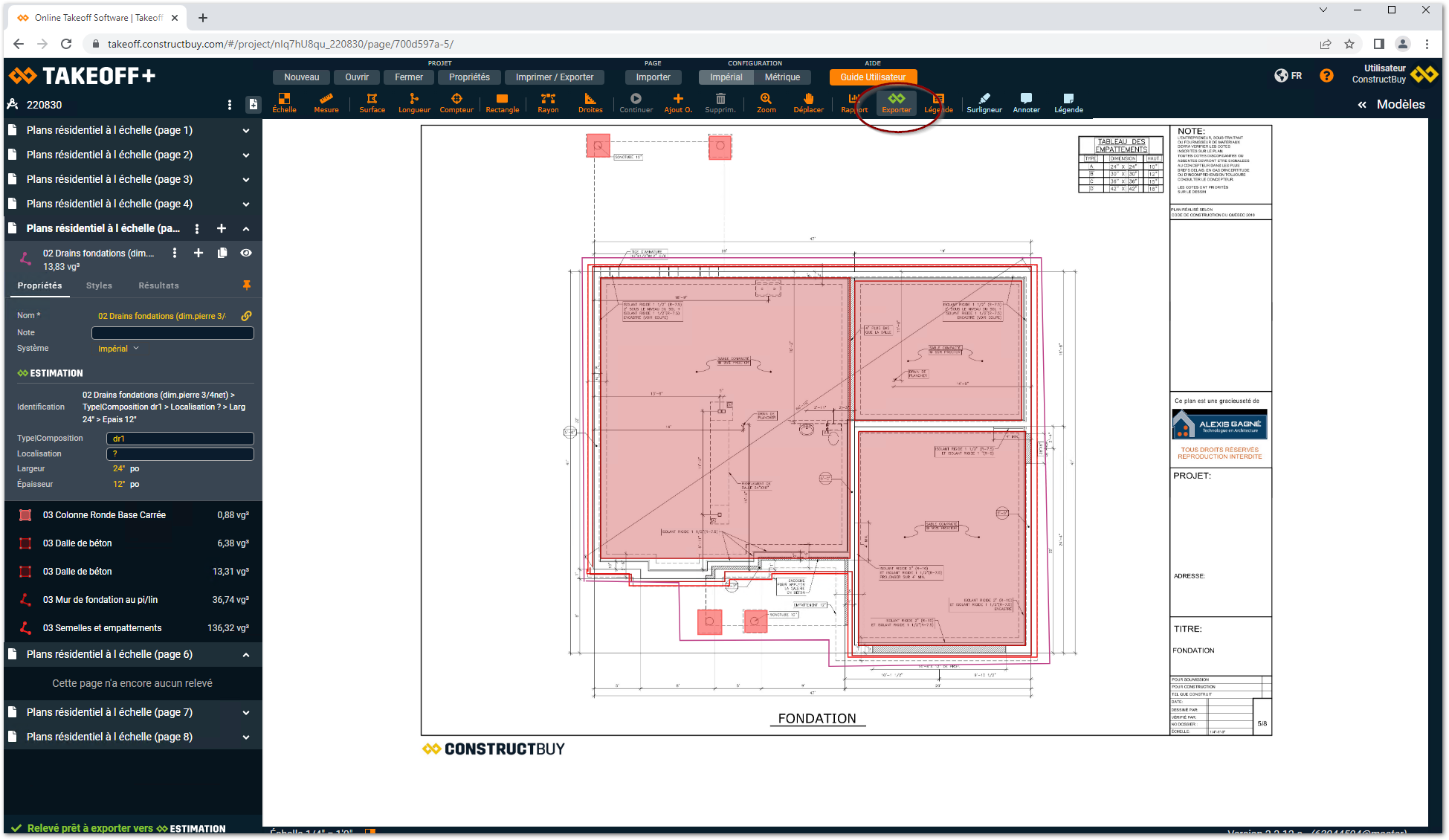Screen dimensions: 1449x840
Task: Open the Système Impérial dropdown
Action: [x=118, y=349]
